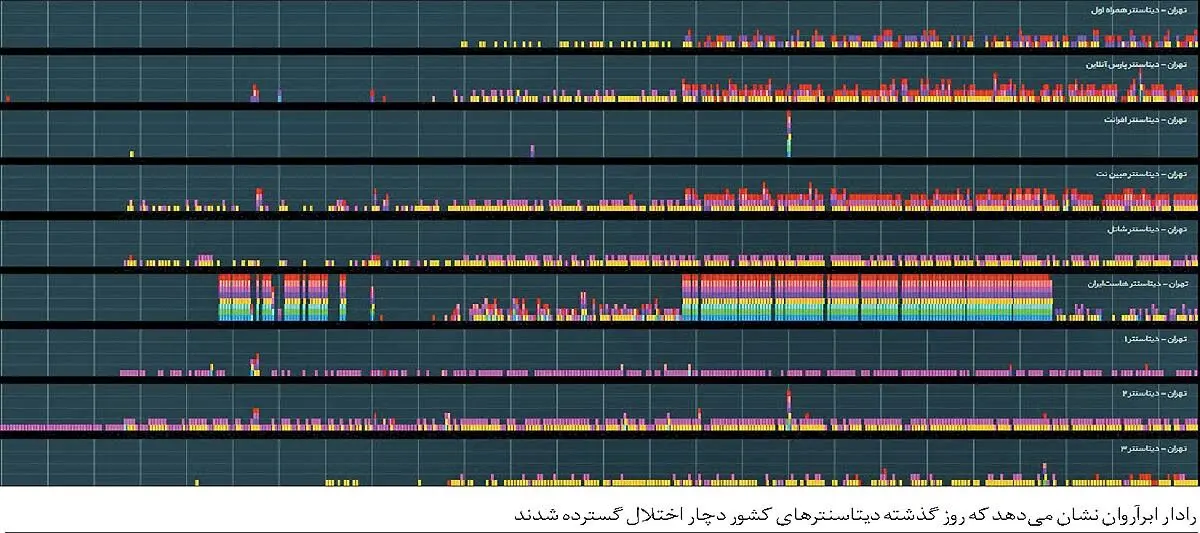Click the 'تهران - دیتاسنتر شاتل' row label
This screenshot has height=533, width=1200.
pos(1146,229)
